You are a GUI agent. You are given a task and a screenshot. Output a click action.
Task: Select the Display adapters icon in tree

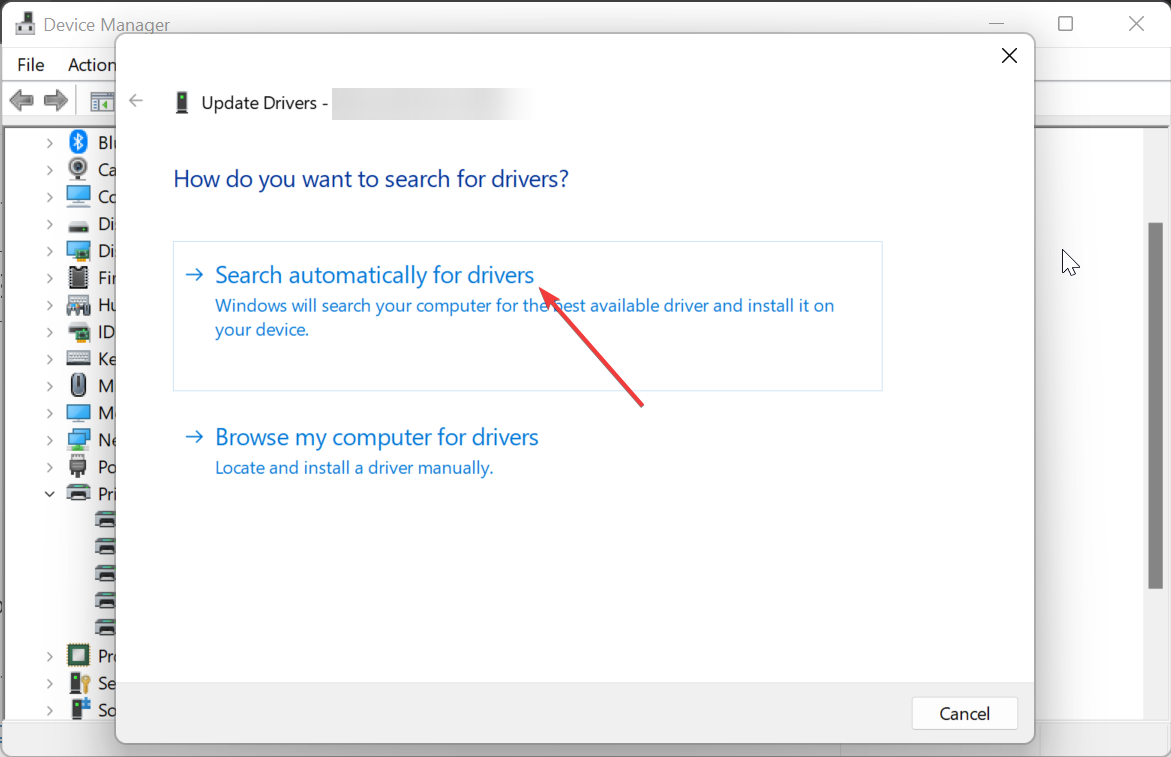coord(78,251)
